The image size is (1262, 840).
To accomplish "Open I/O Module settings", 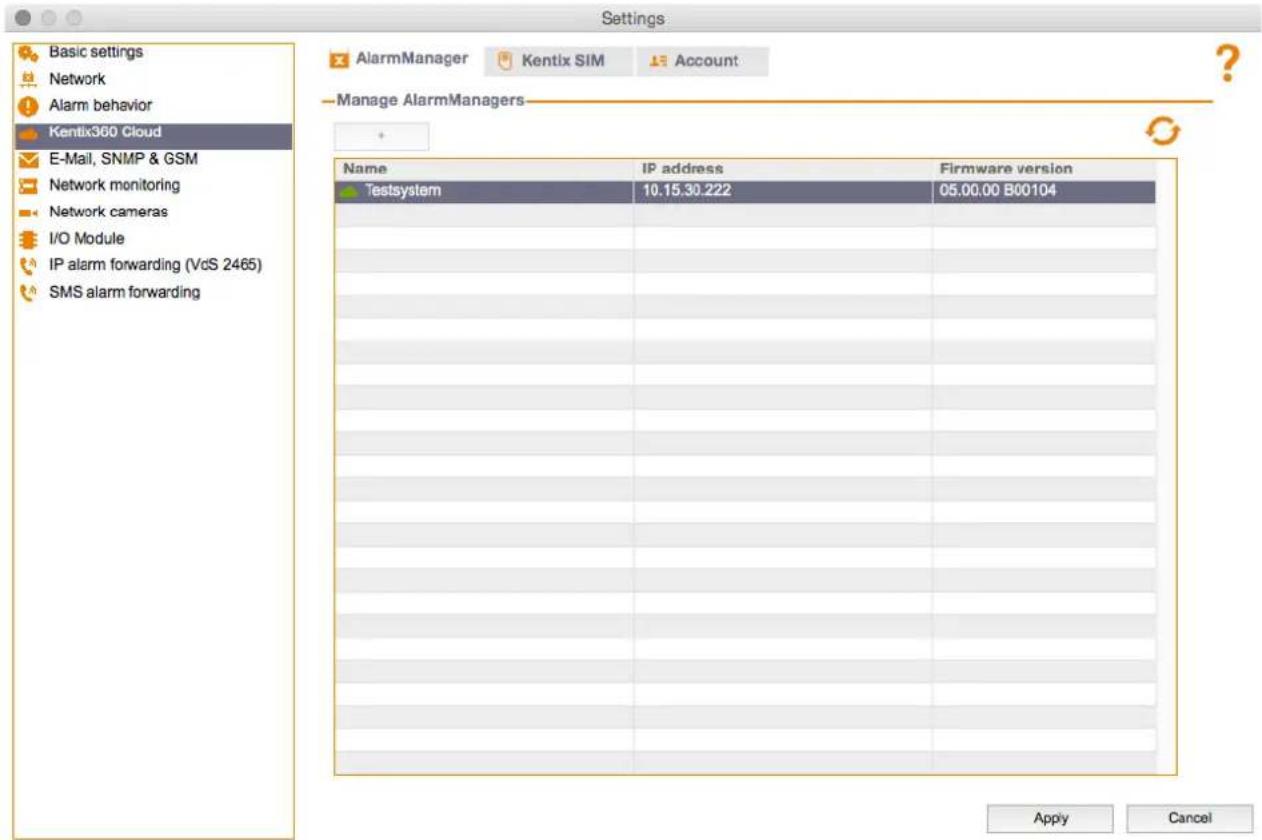I will (86, 239).
